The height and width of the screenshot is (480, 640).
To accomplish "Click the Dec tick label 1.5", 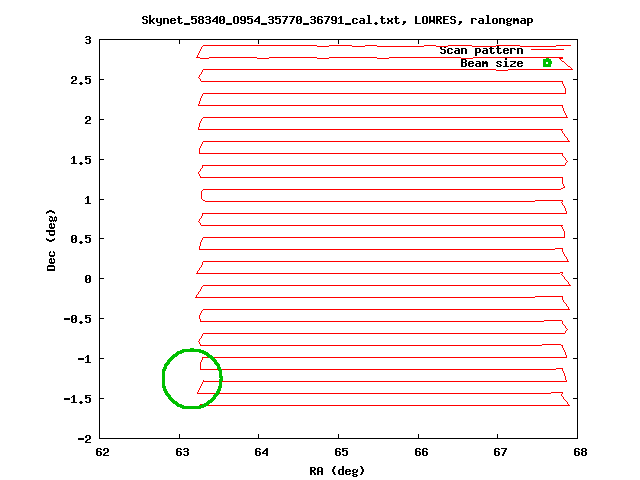I will (x=81, y=160).
